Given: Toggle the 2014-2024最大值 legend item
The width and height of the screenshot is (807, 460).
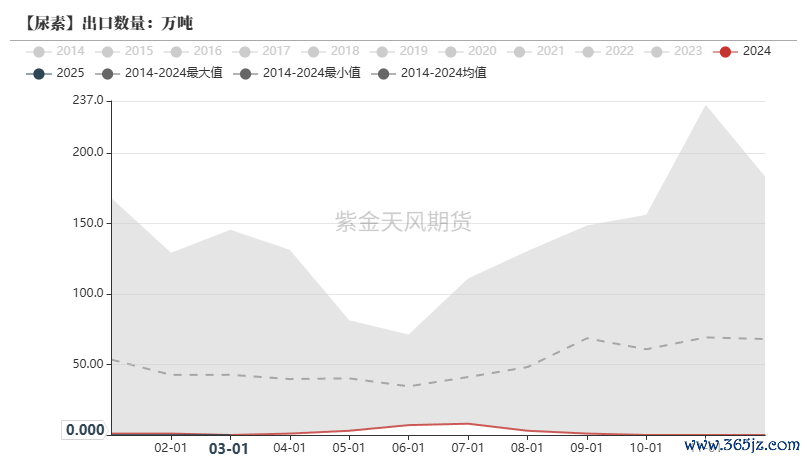Looking at the screenshot, I should [x=109, y=73].
